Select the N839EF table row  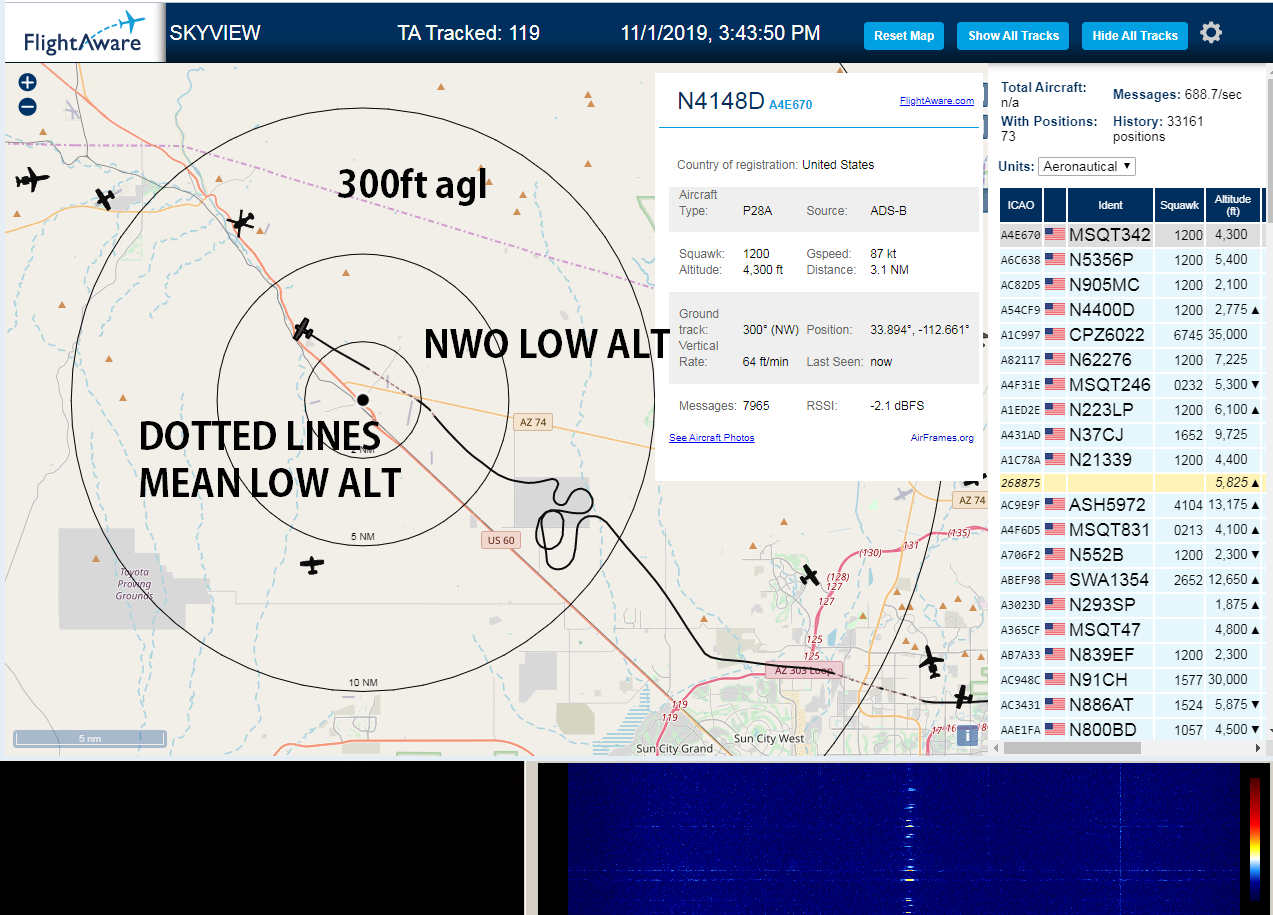tap(1131, 655)
